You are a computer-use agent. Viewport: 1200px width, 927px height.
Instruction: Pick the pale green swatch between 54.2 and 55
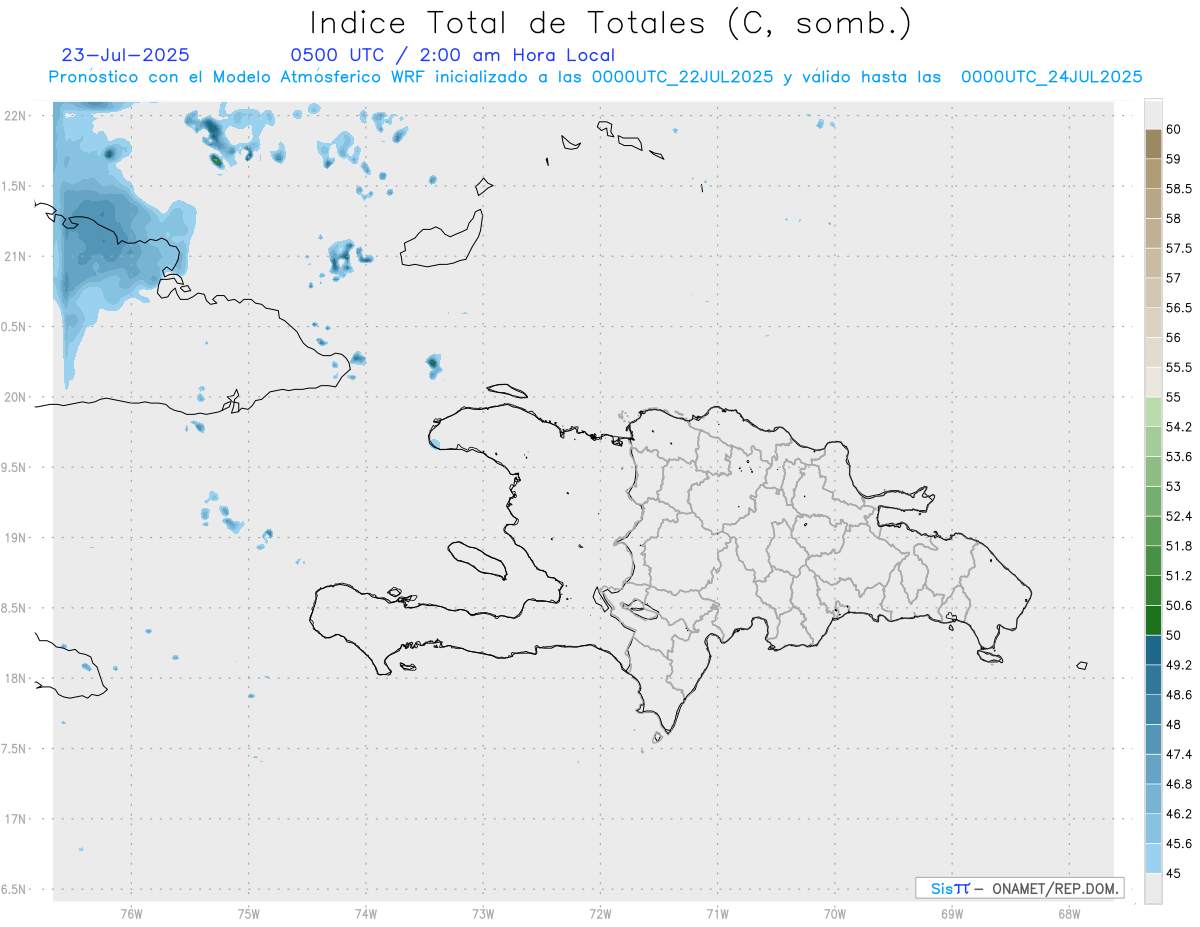[x=1153, y=412]
